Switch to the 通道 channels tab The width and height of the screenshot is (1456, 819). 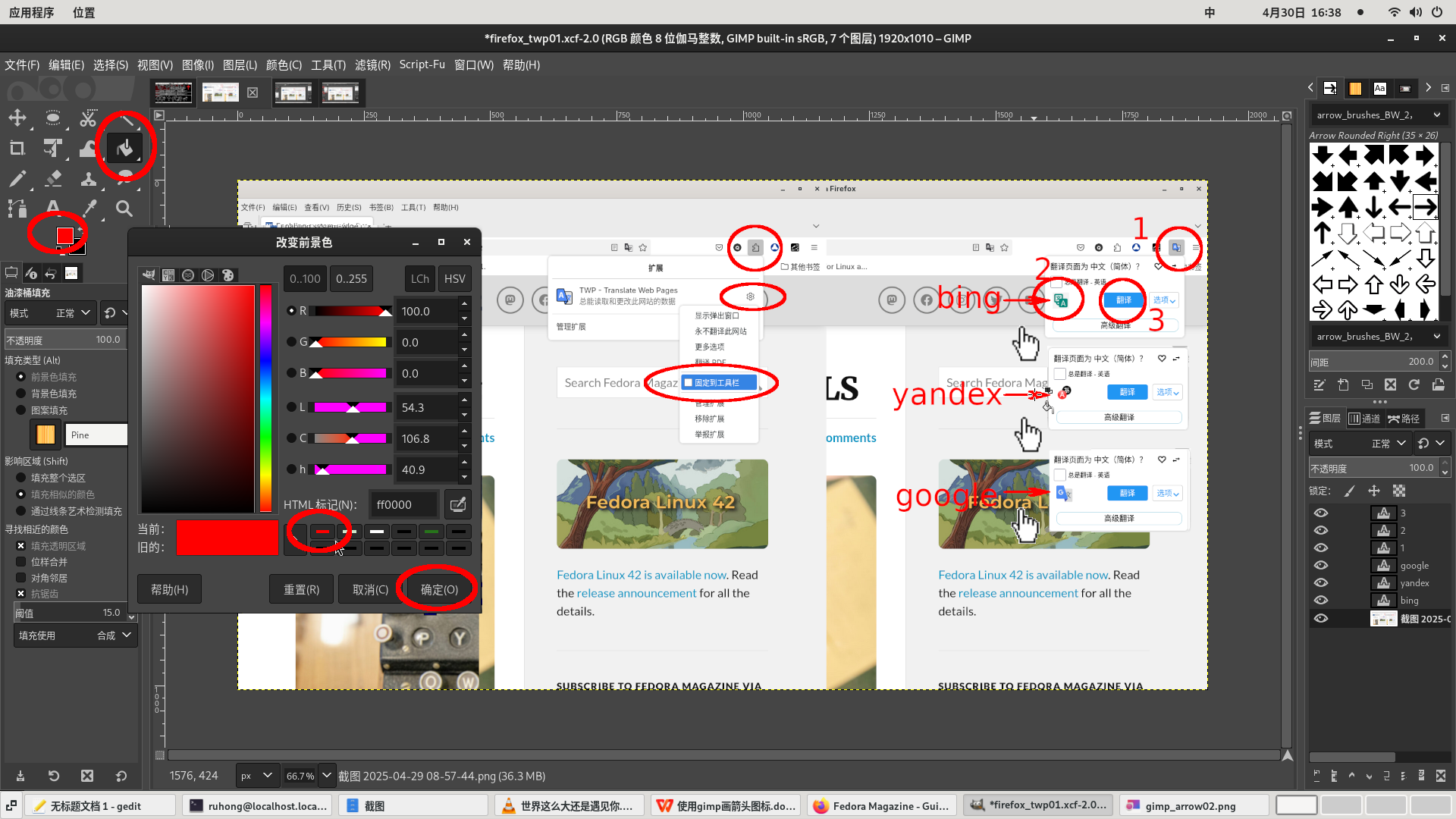(1364, 419)
